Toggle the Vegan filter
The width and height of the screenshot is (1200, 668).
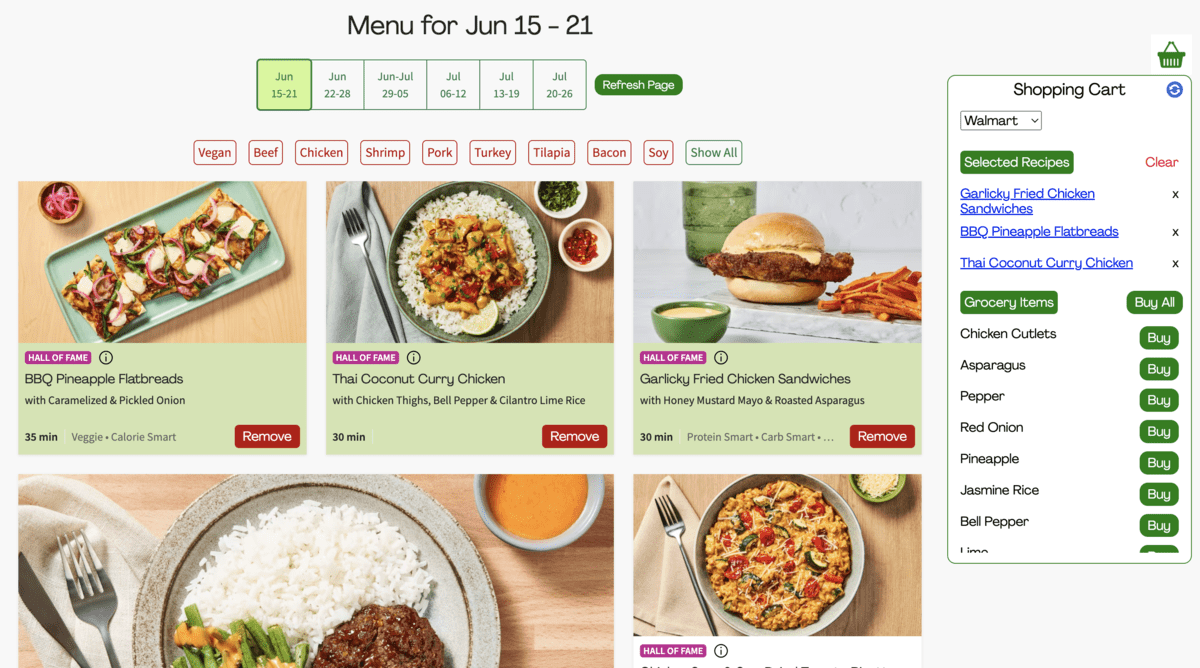tap(215, 153)
